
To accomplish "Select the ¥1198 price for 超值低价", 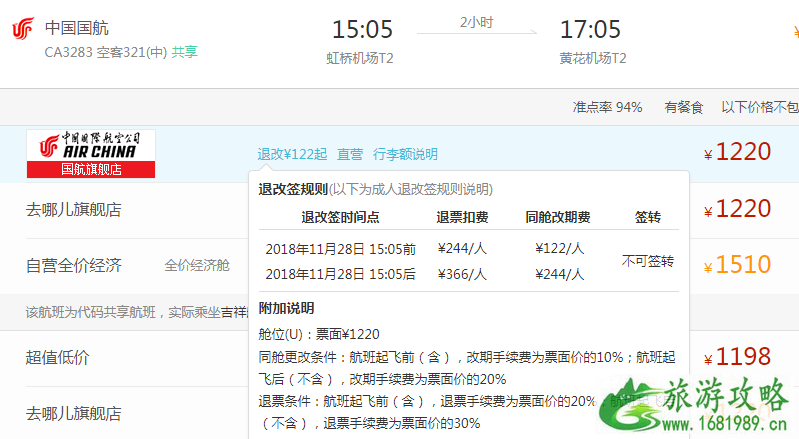I will point(737,356).
